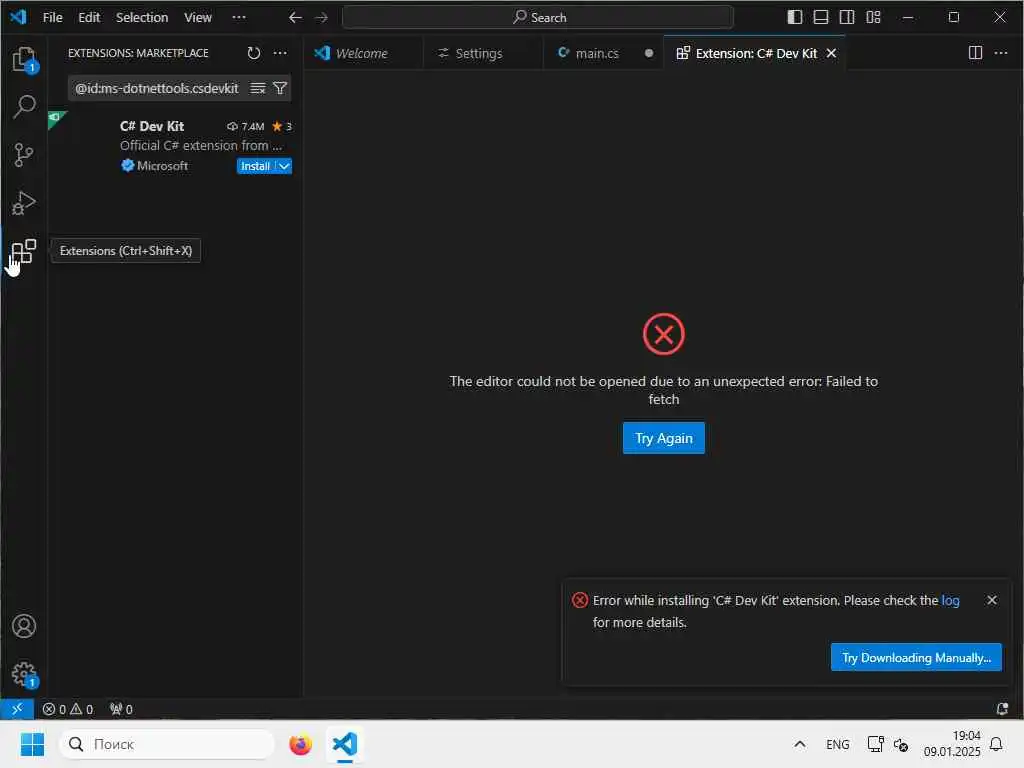
Task: Show errors and warnings count
Action: point(68,709)
